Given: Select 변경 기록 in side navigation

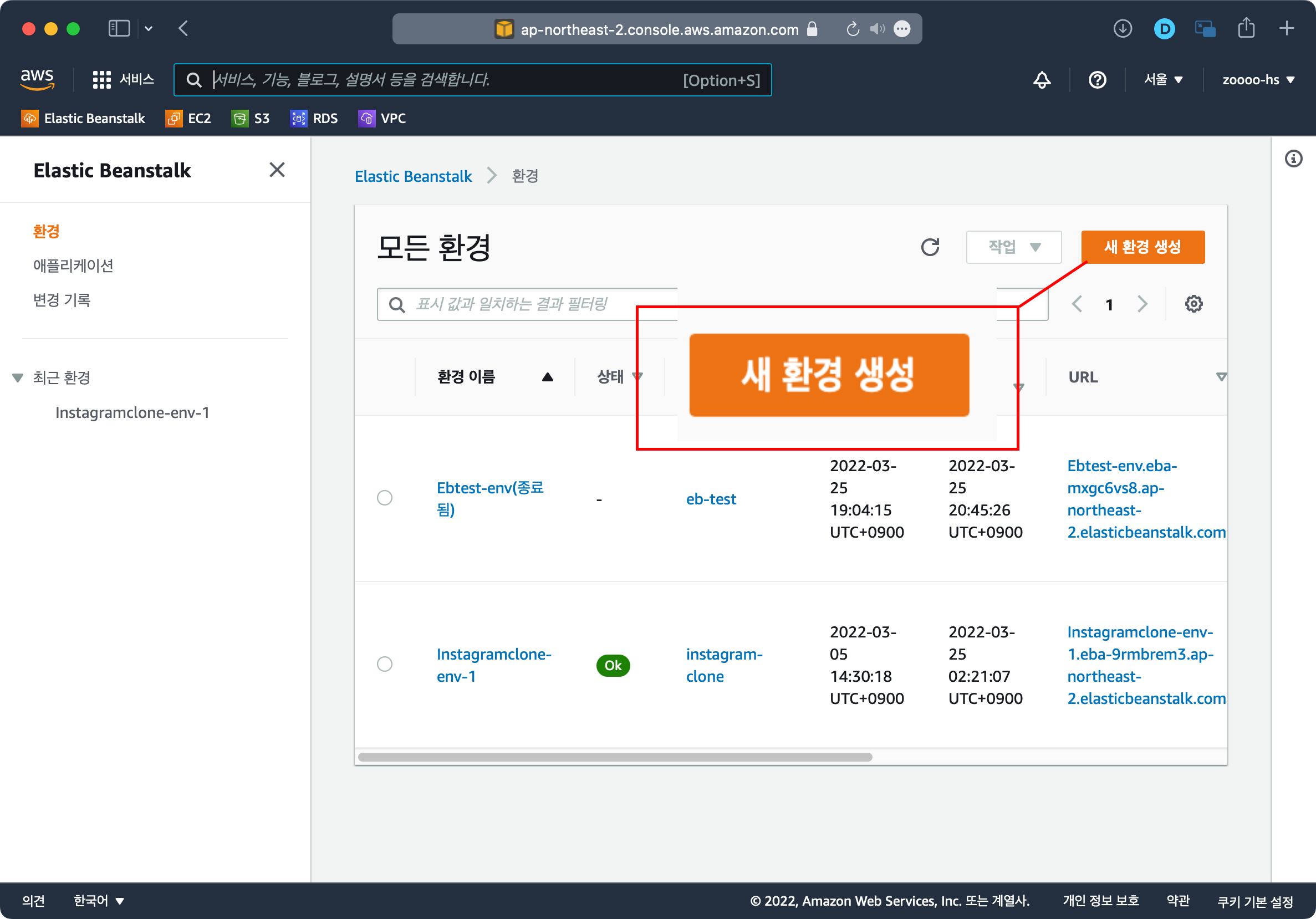Looking at the screenshot, I should (62, 300).
